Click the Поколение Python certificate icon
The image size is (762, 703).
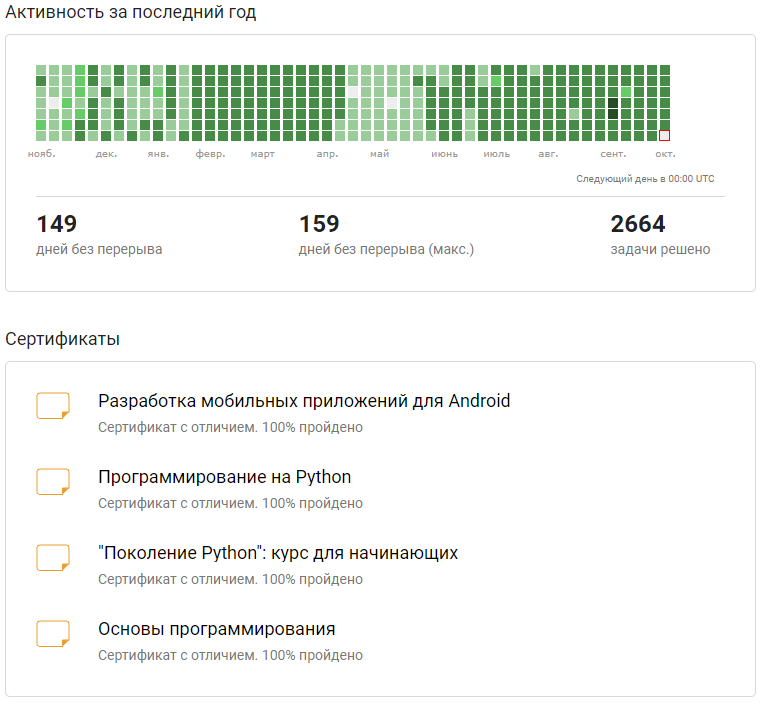tap(53, 558)
